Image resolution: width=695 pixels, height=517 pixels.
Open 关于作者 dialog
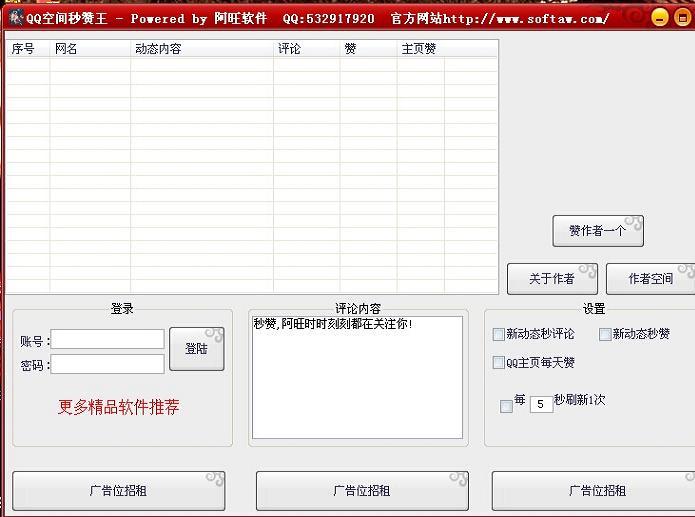[x=552, y=279]
